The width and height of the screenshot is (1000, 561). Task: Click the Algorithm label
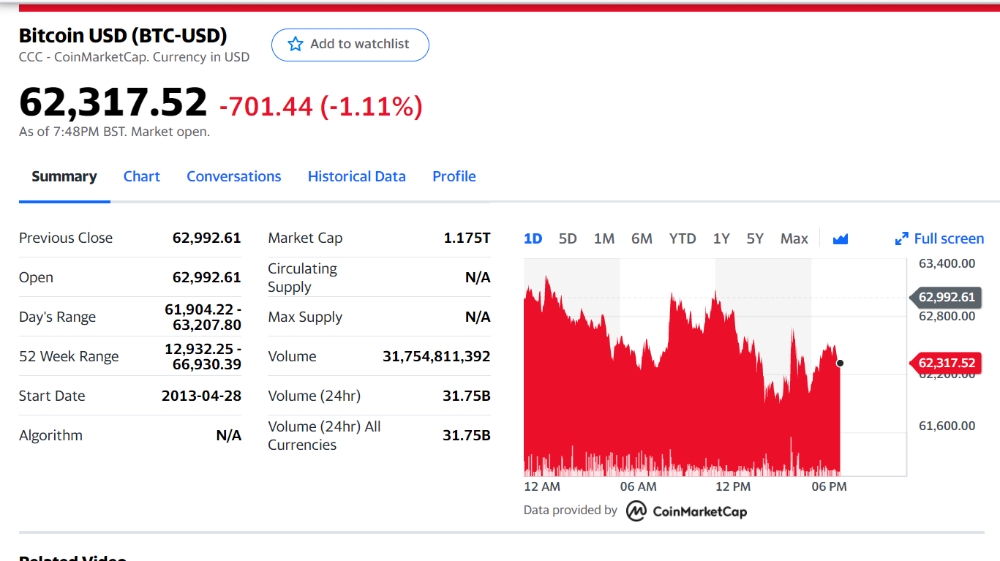coord(50,435)
